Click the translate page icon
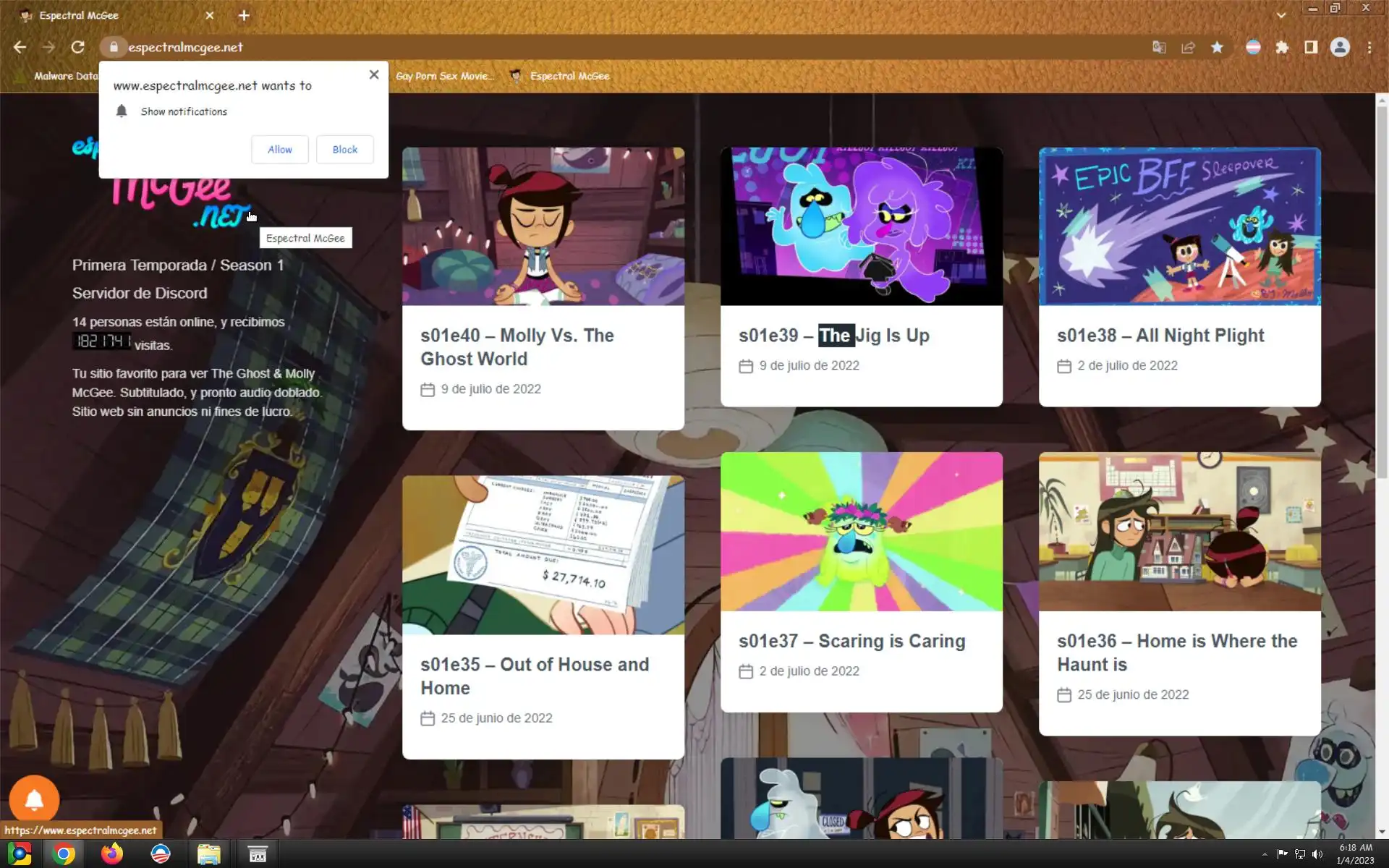Image resolution: width=1389 pixels, height=868 pixels. point(1159,47)
